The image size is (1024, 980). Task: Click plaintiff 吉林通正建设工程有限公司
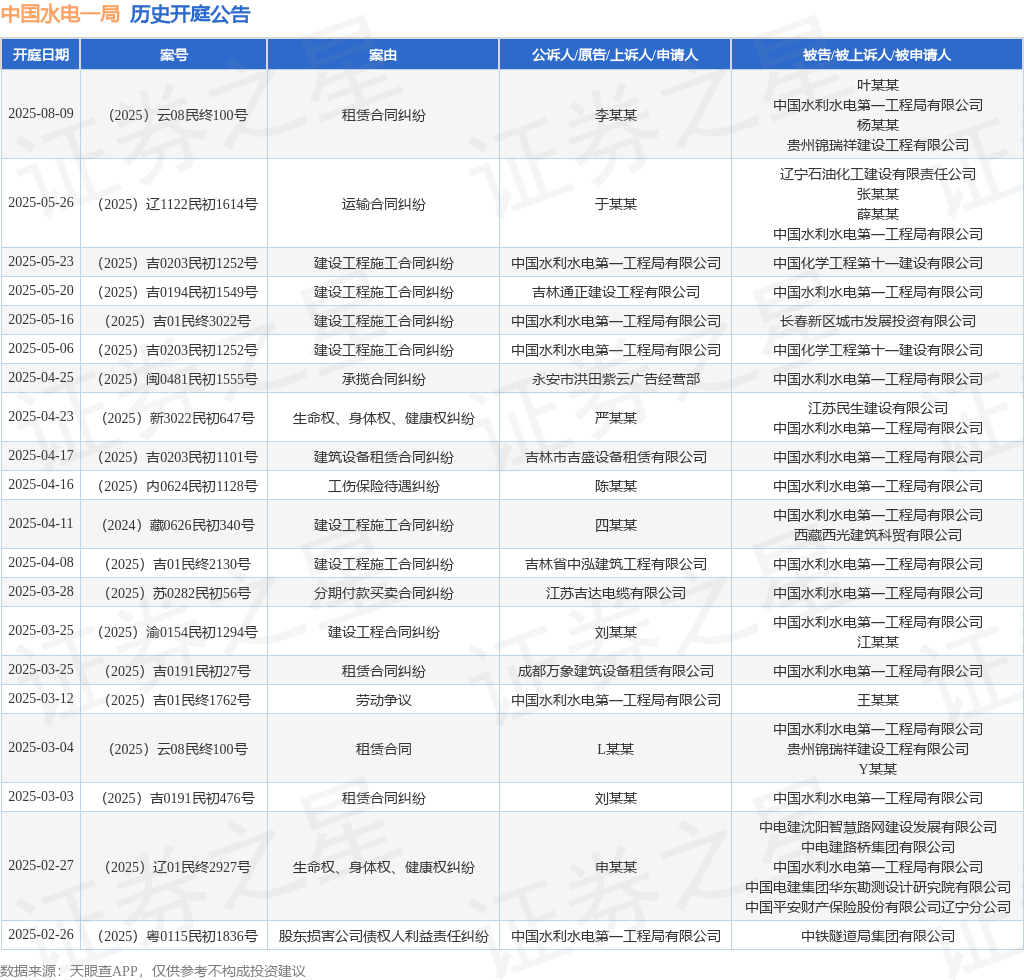pyautogui.click(x=615, y=292)
